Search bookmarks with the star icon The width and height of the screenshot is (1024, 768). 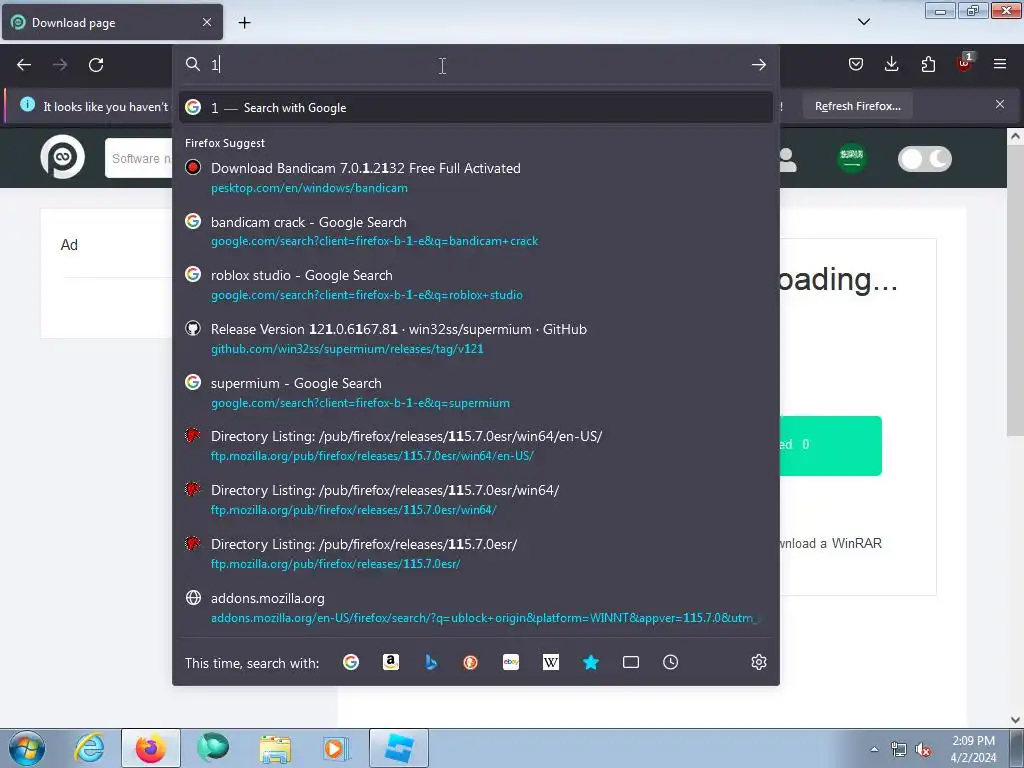590,662
